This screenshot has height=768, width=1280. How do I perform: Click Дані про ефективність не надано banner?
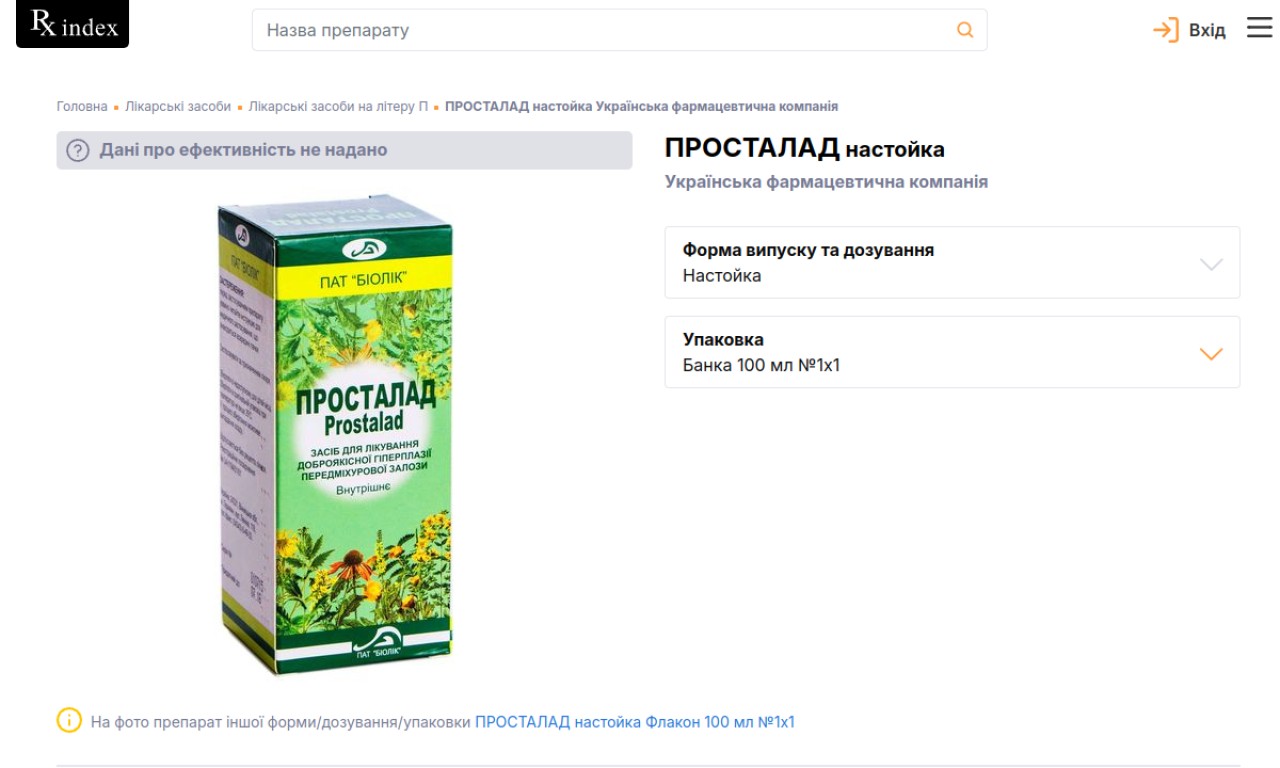pyautogui.click(x=344, y=150)
